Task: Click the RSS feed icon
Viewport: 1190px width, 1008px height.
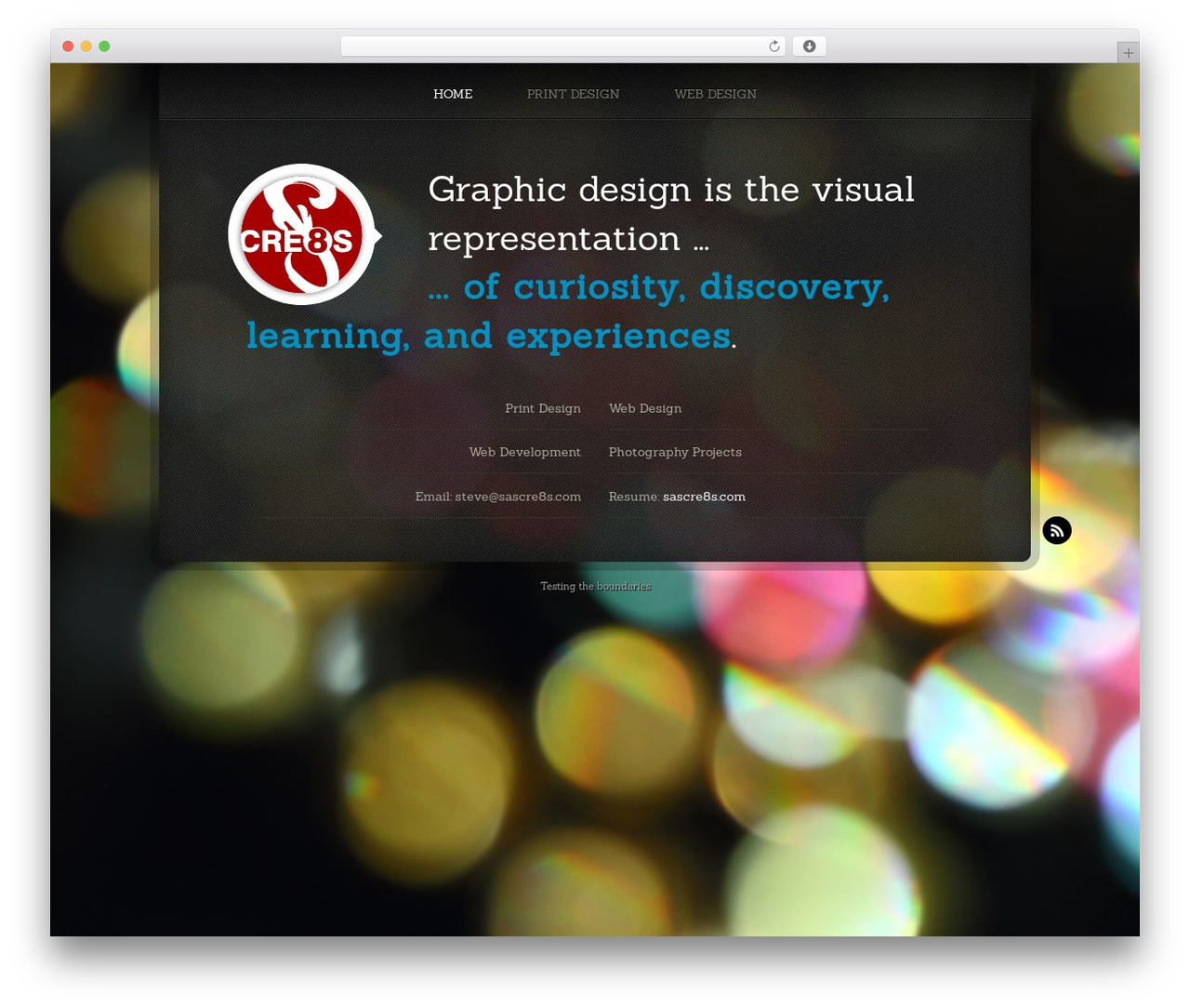Action: [x=1057, y=530]
